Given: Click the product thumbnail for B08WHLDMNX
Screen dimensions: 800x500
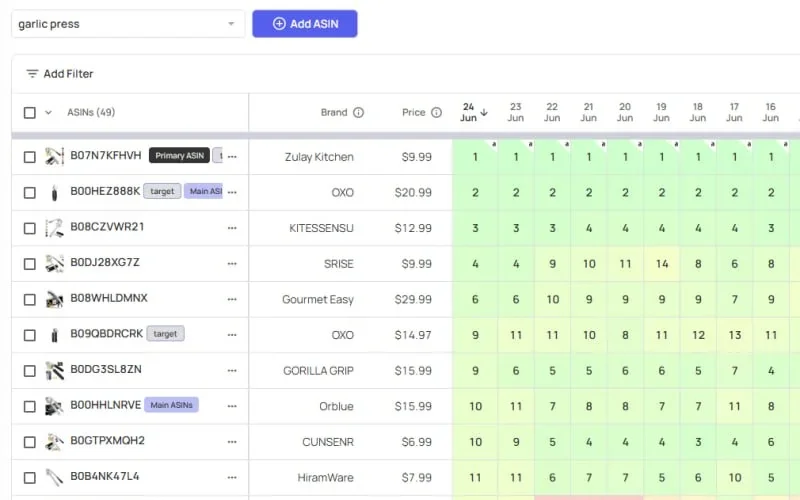Looking at the screenshot, I should 54,299.
